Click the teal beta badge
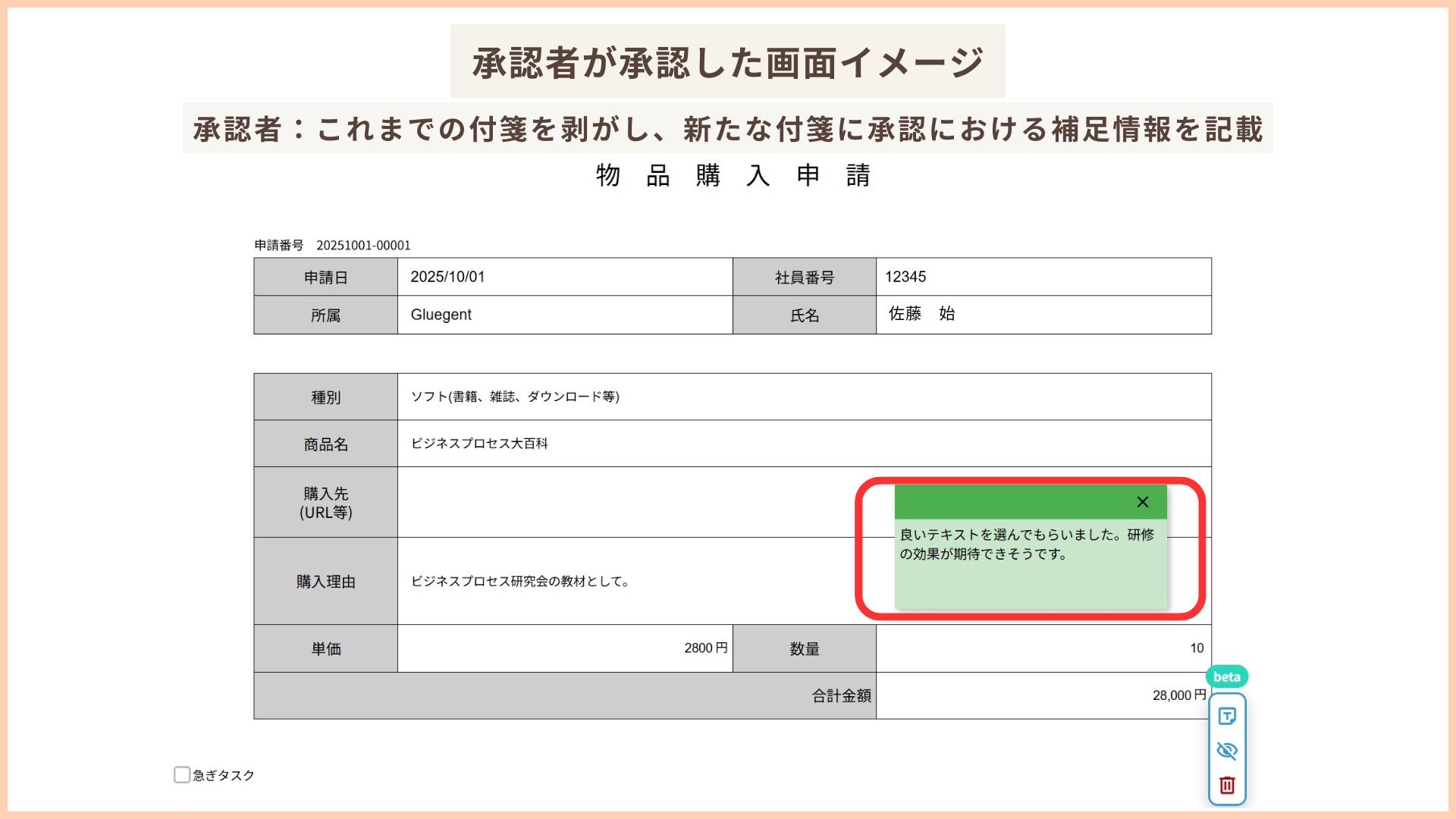The height and width of the screenshot is (819, 1456). pos(1226,676)
